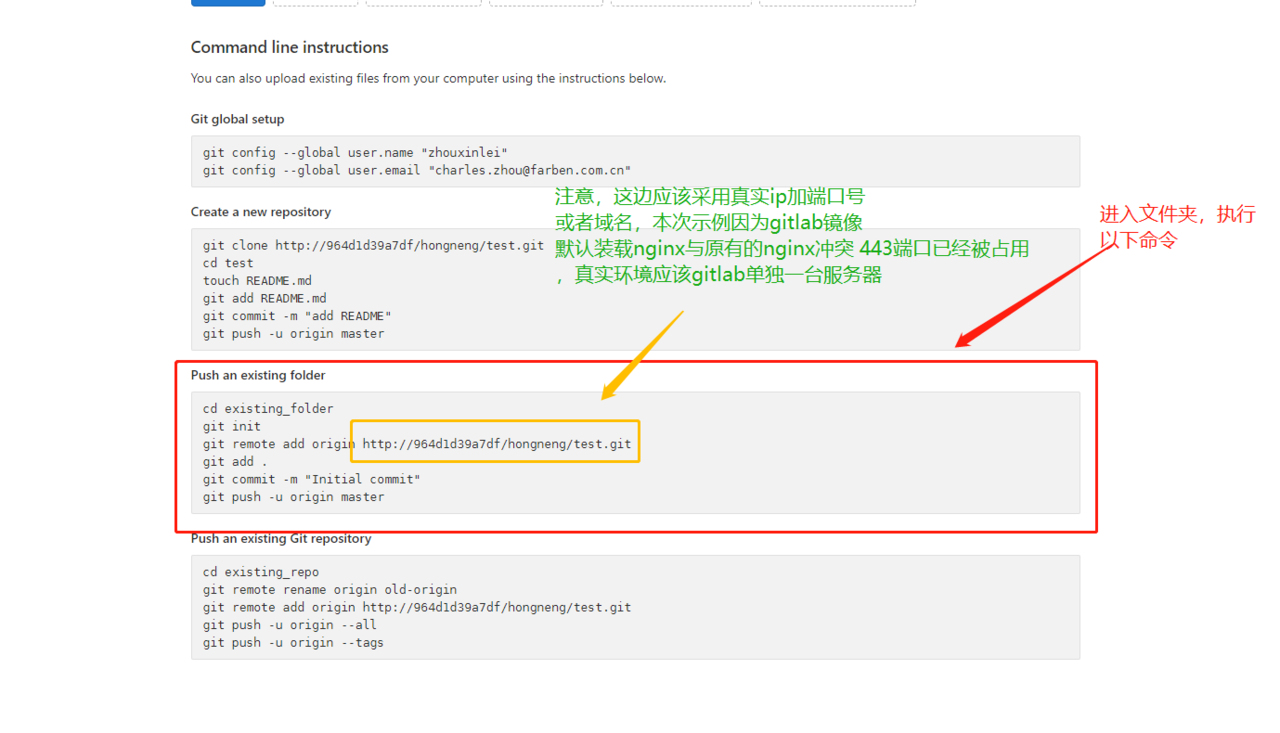
Task: Click the "cd existing_repo" line
Action: click(x=261, y=572)
